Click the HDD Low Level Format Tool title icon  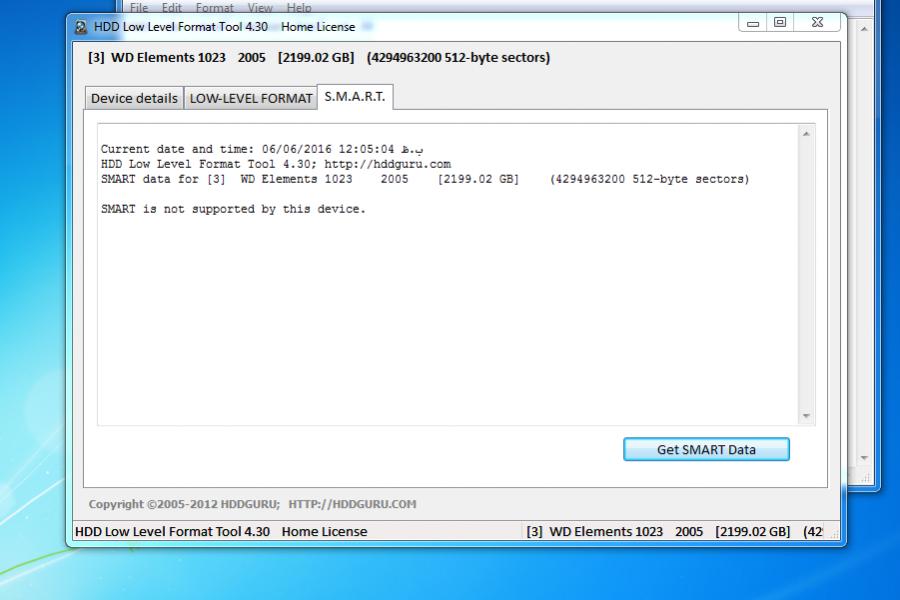[81, 27]
